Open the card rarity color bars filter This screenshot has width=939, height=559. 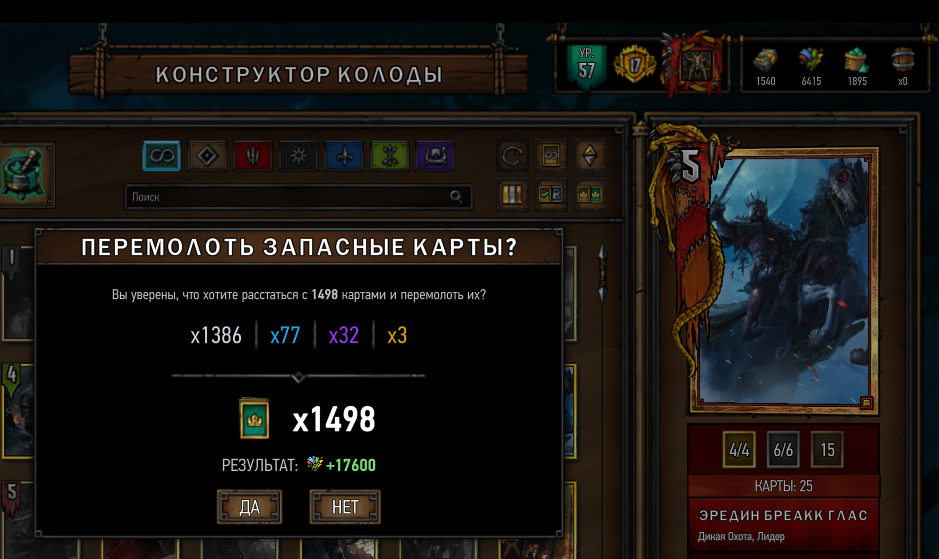(512, 194)
